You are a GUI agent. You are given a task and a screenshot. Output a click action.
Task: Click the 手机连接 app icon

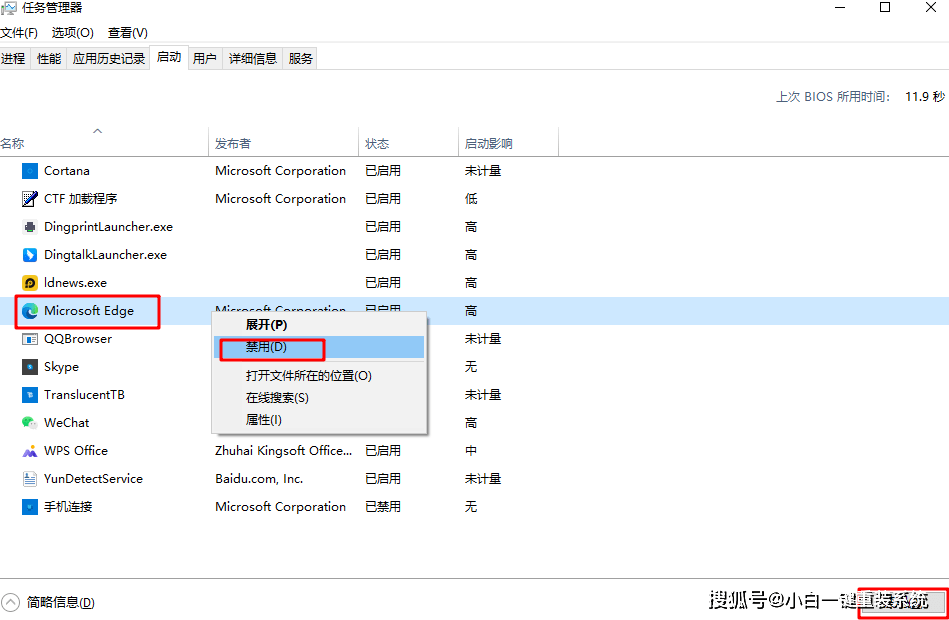pyautogui.click(x=30, y=507)
